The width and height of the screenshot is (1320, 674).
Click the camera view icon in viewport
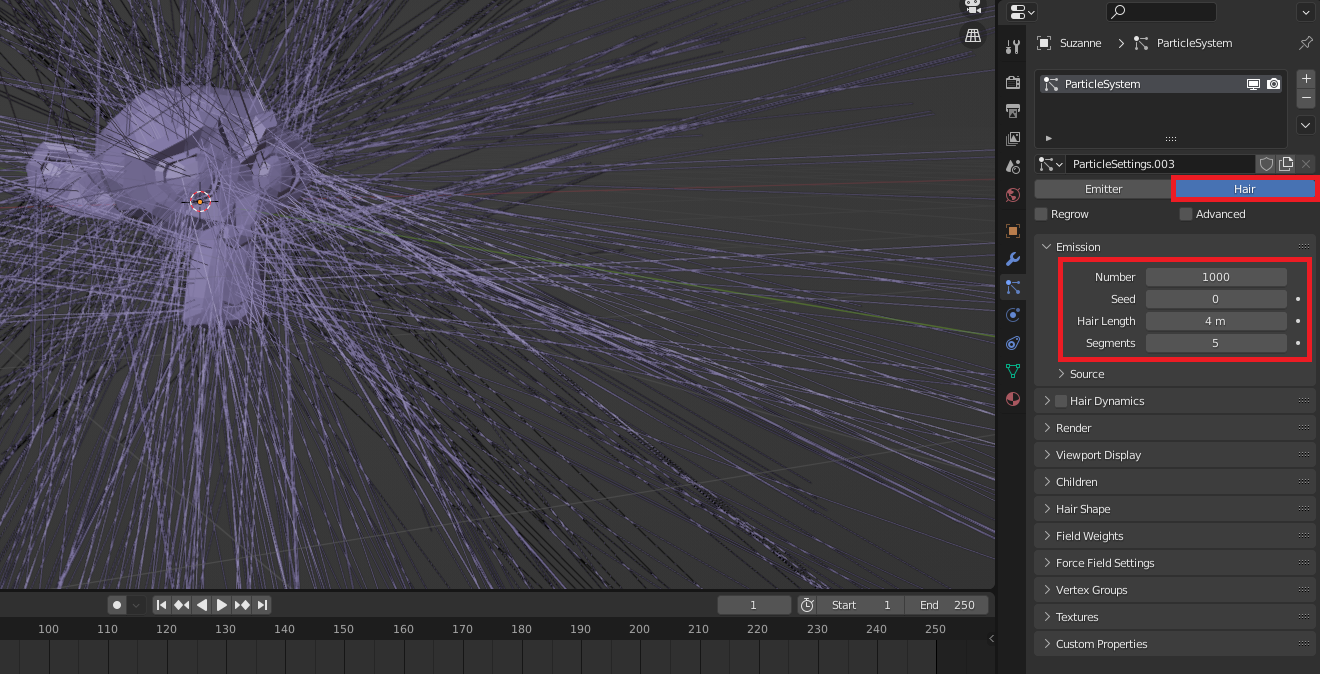(x=972, y=6)
